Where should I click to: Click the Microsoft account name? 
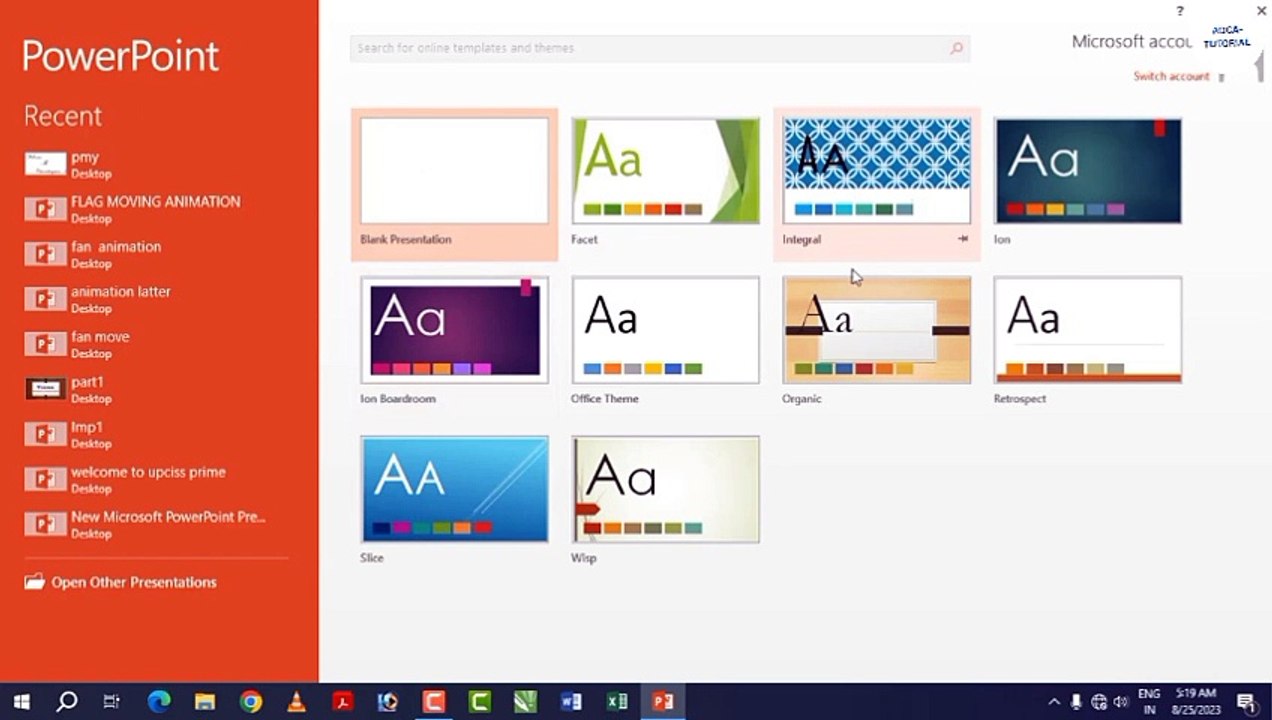click(1131, 42)
